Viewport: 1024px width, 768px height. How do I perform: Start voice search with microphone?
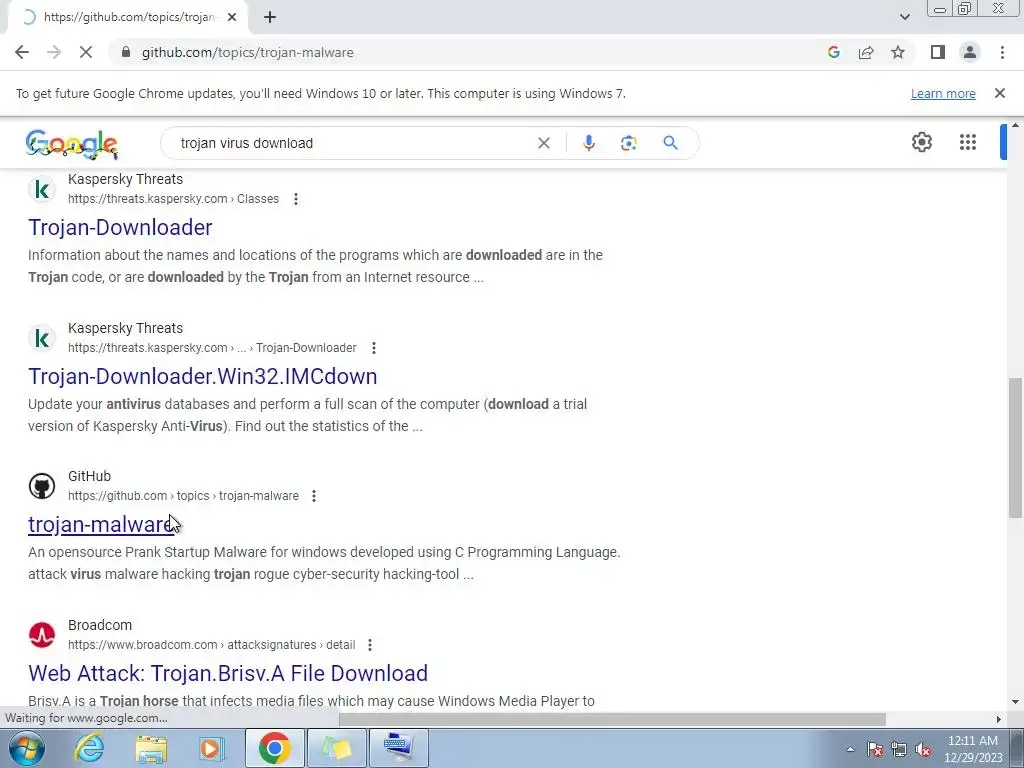point(588,143)
